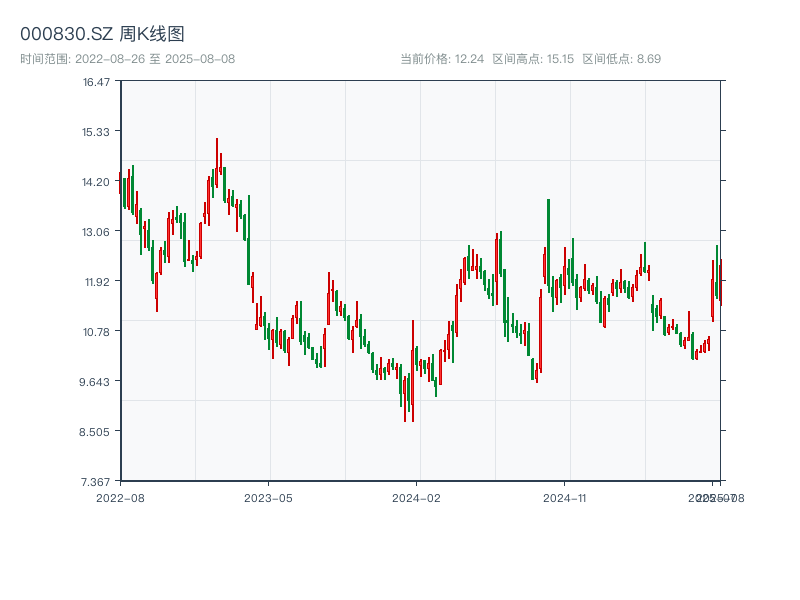The height and width of the screenshot is (600, 800).
Task: Click the 15.33 y-axis tick label
Action: pyautogui.click(x=97, y=131)
